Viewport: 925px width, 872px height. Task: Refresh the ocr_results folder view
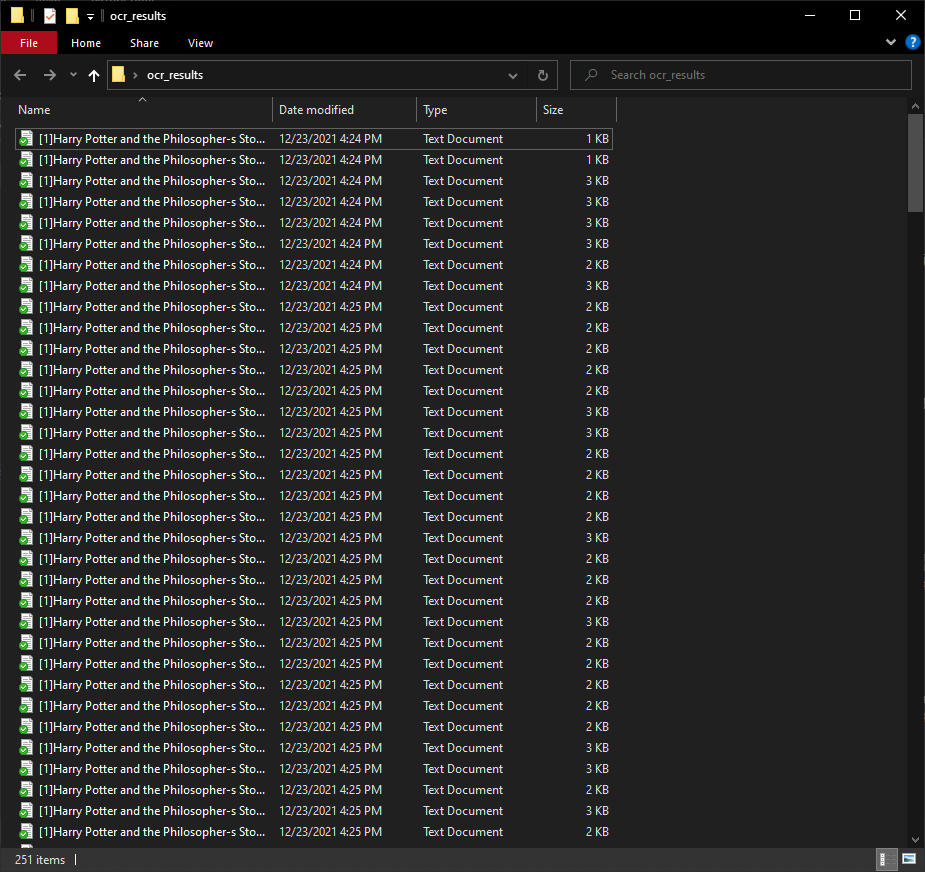pyautogui.click(x=543, y=76)
